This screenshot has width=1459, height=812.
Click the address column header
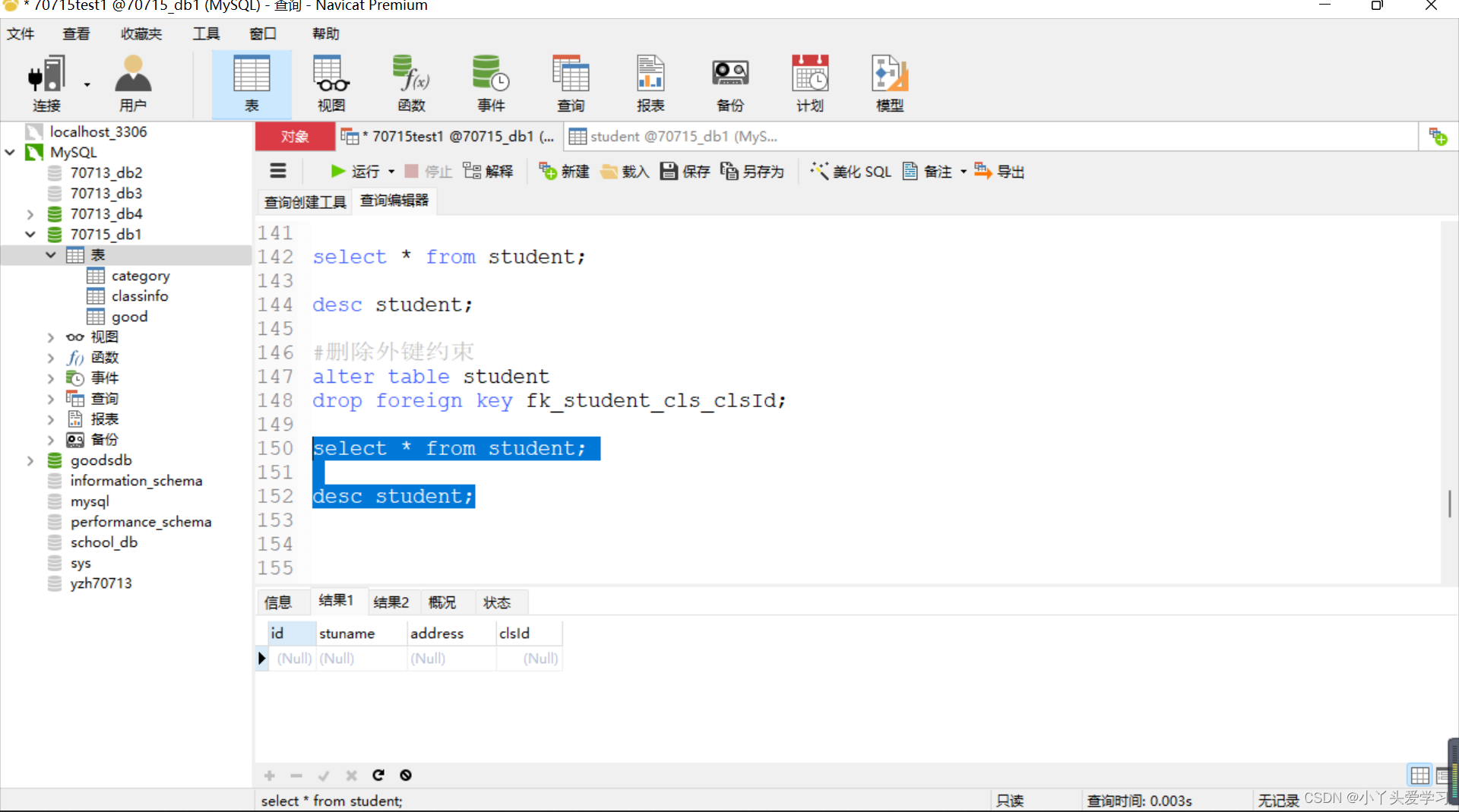pos(451,633)
